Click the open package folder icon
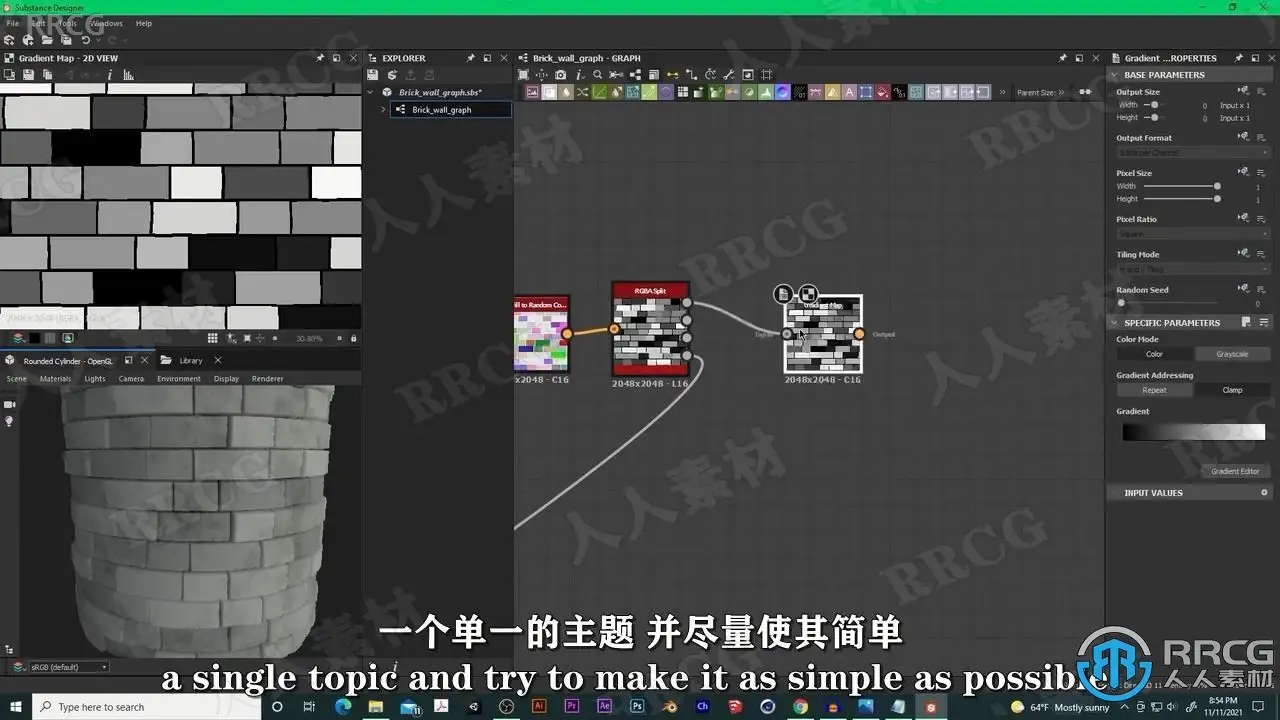The height and width of the screenshot is (720, 1280). tap(47, 40)
